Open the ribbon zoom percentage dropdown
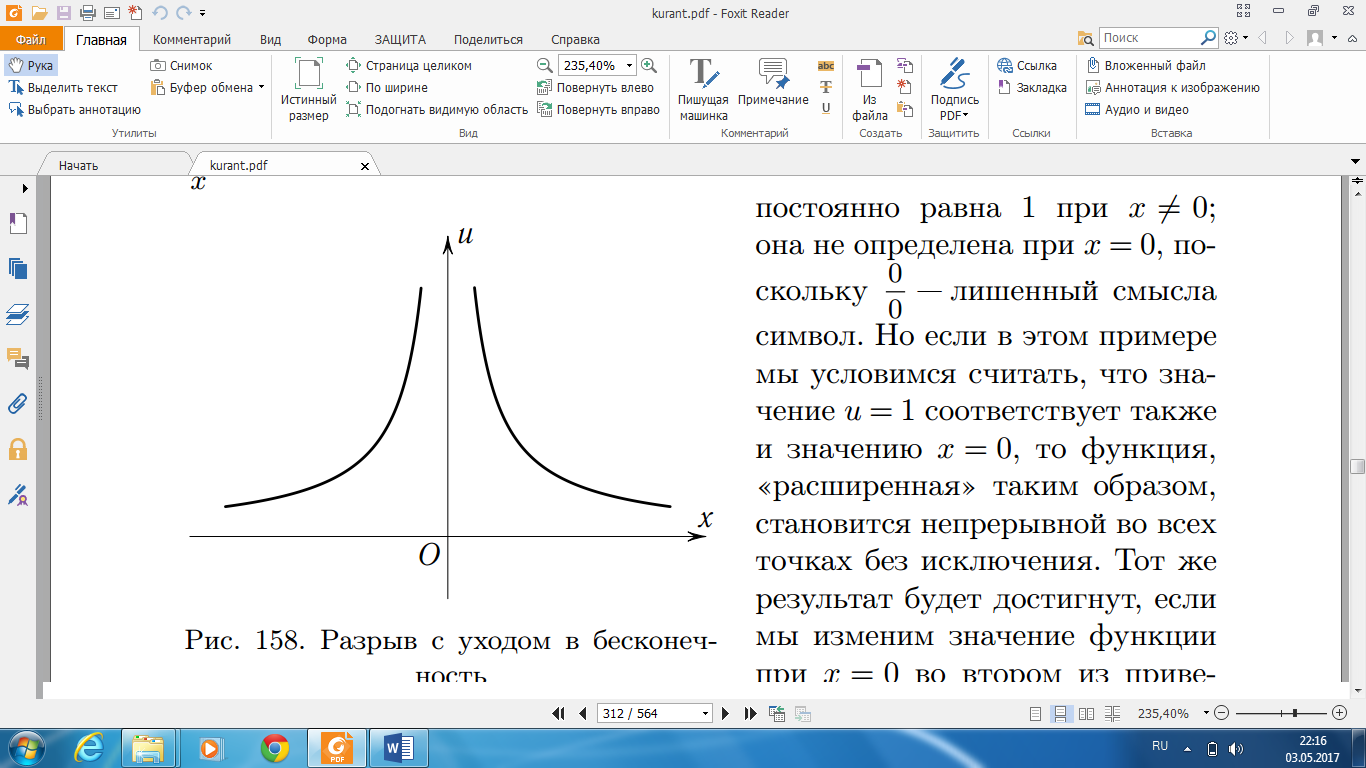Image resolution: width=1366 pixels, height=768 pixels. coord(629,65)
